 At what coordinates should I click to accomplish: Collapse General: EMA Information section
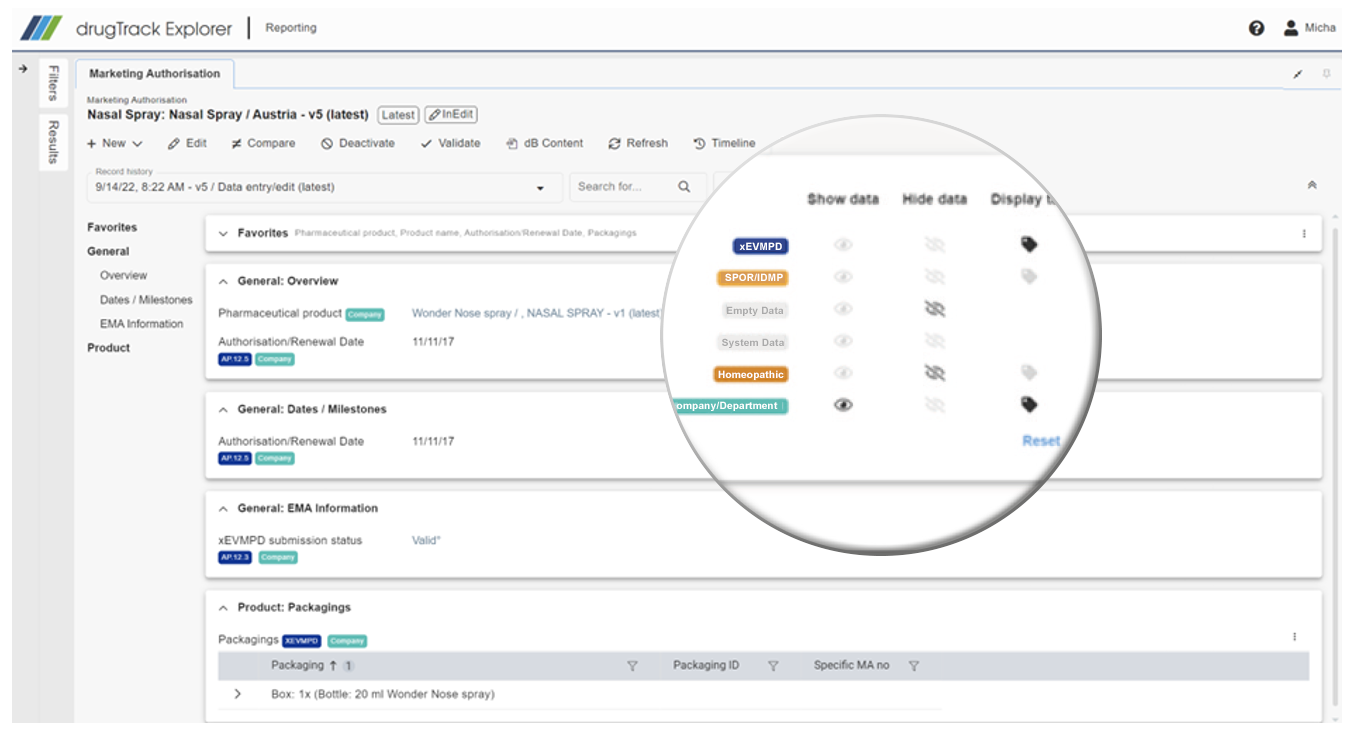point(222,508)
